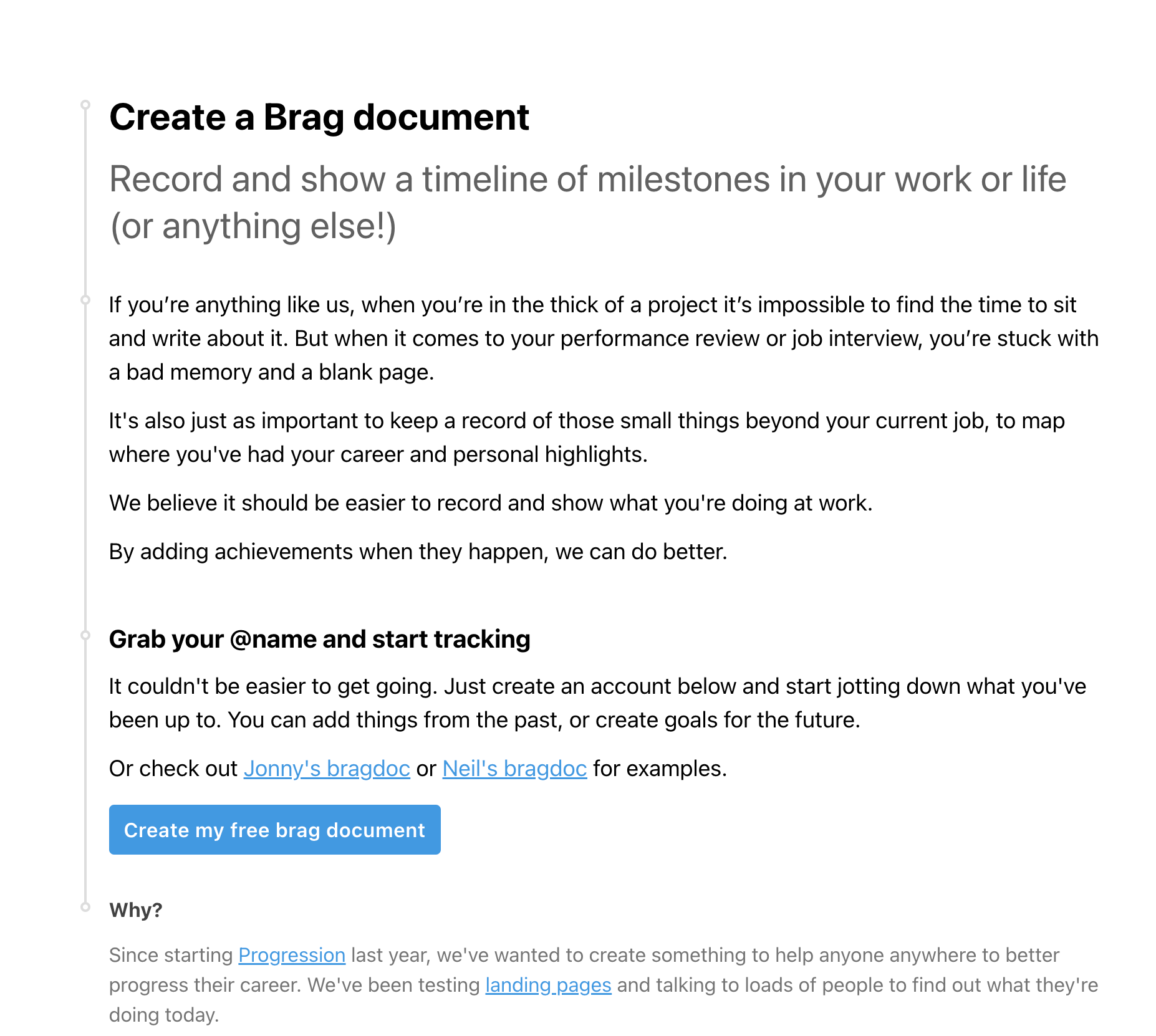The width and height of the screenshot is (1156, 1036).
Task: Click the vertical grey timeline line
Action: click(85, 468)
